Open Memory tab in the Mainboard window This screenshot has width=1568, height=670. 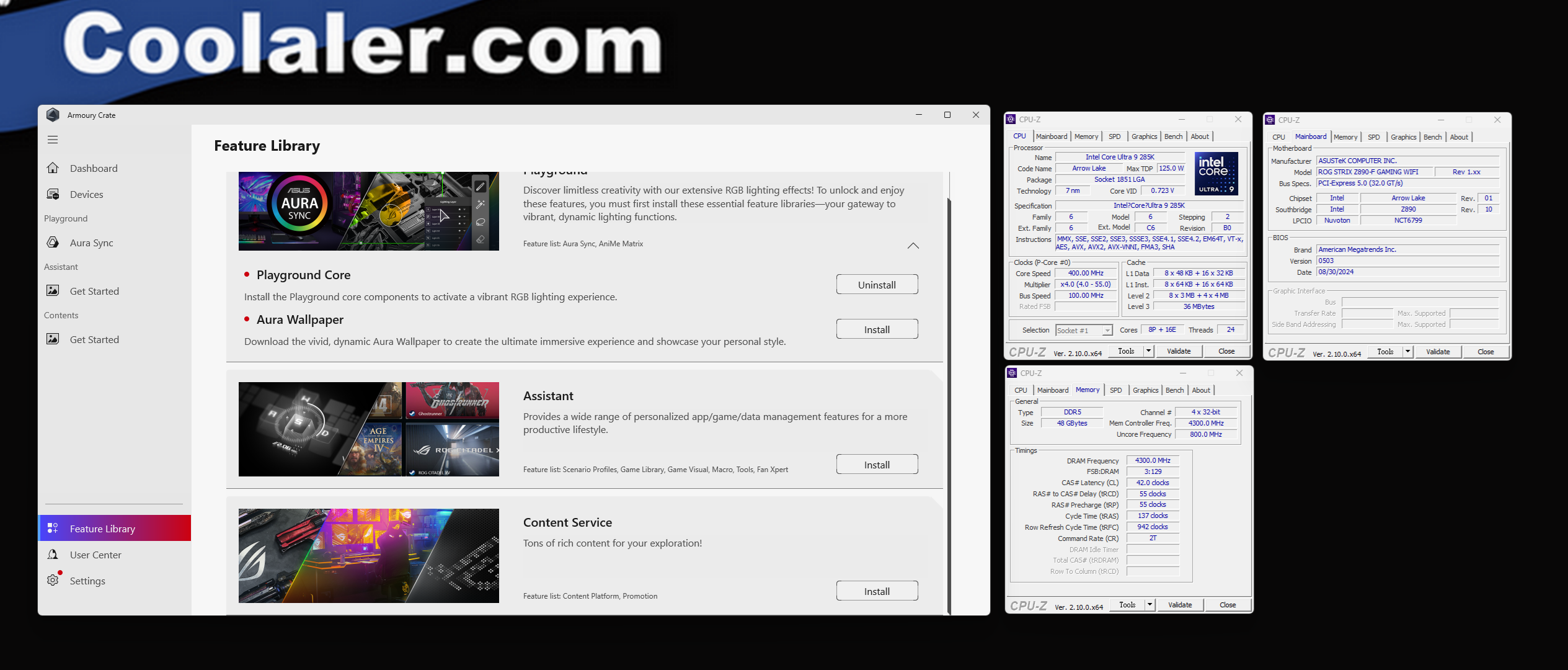point(1345,137)
